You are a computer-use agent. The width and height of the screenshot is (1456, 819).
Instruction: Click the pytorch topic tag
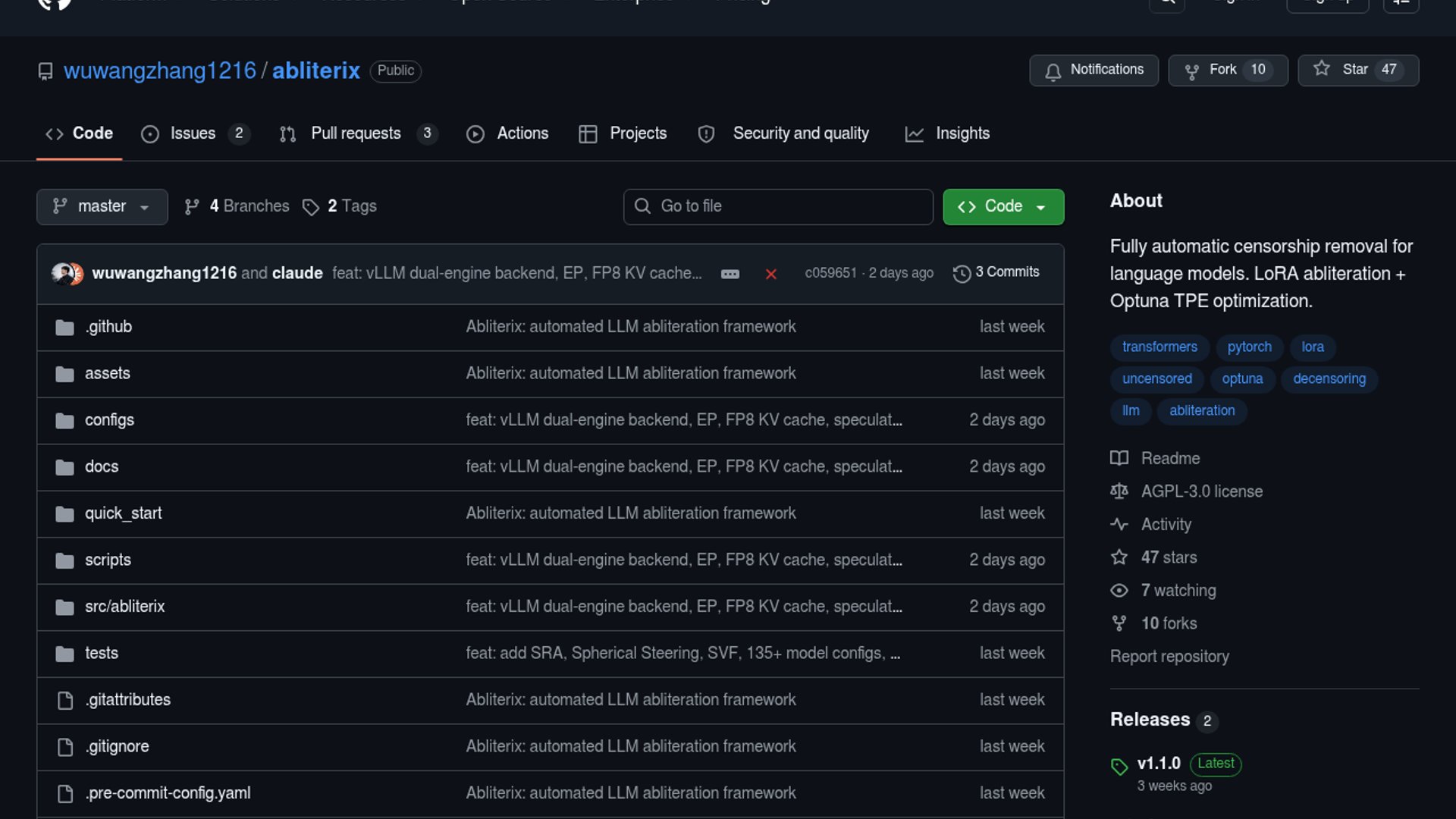tap(1249, 347)
